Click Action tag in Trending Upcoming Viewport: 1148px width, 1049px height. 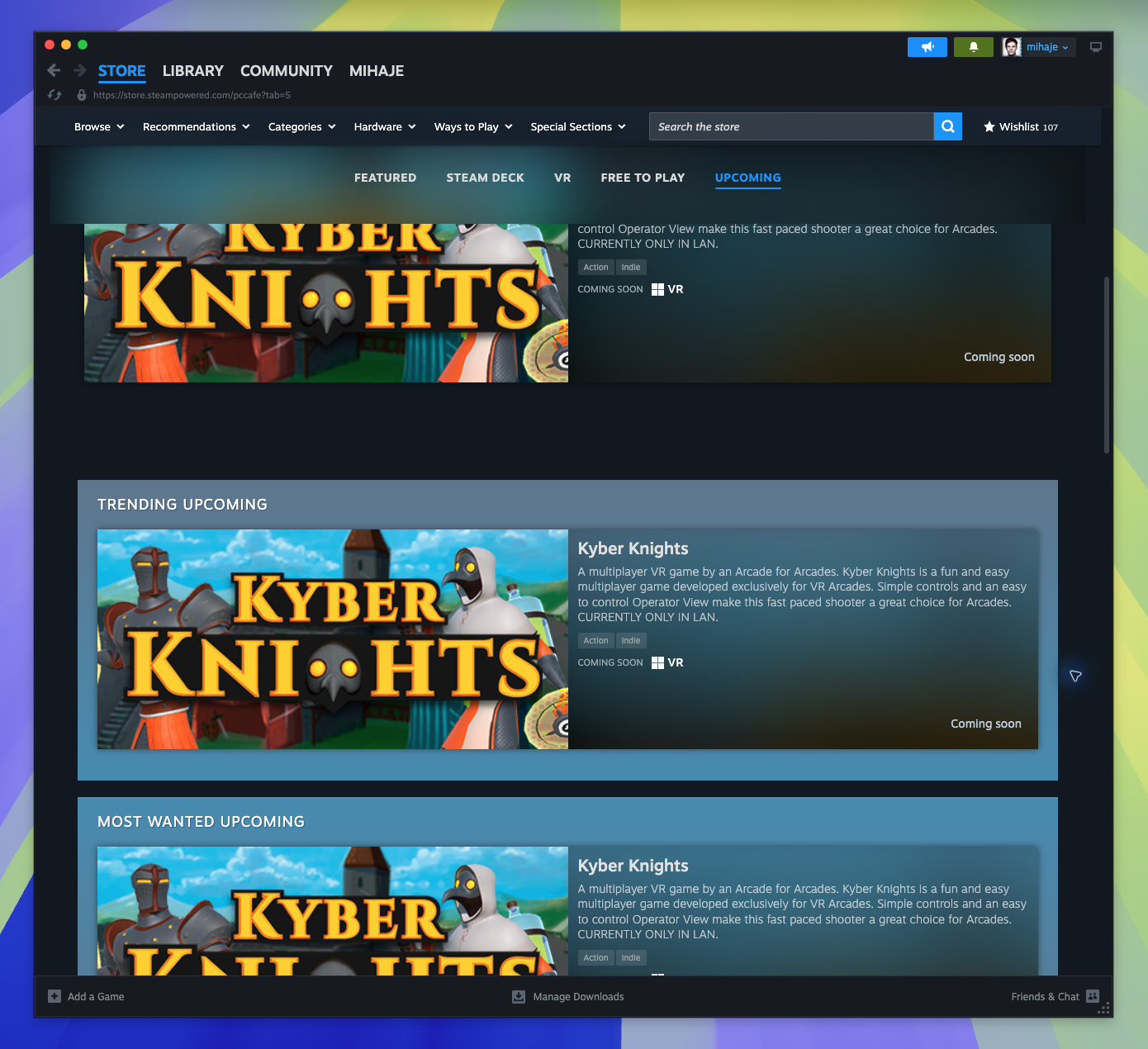pos(595,640)
